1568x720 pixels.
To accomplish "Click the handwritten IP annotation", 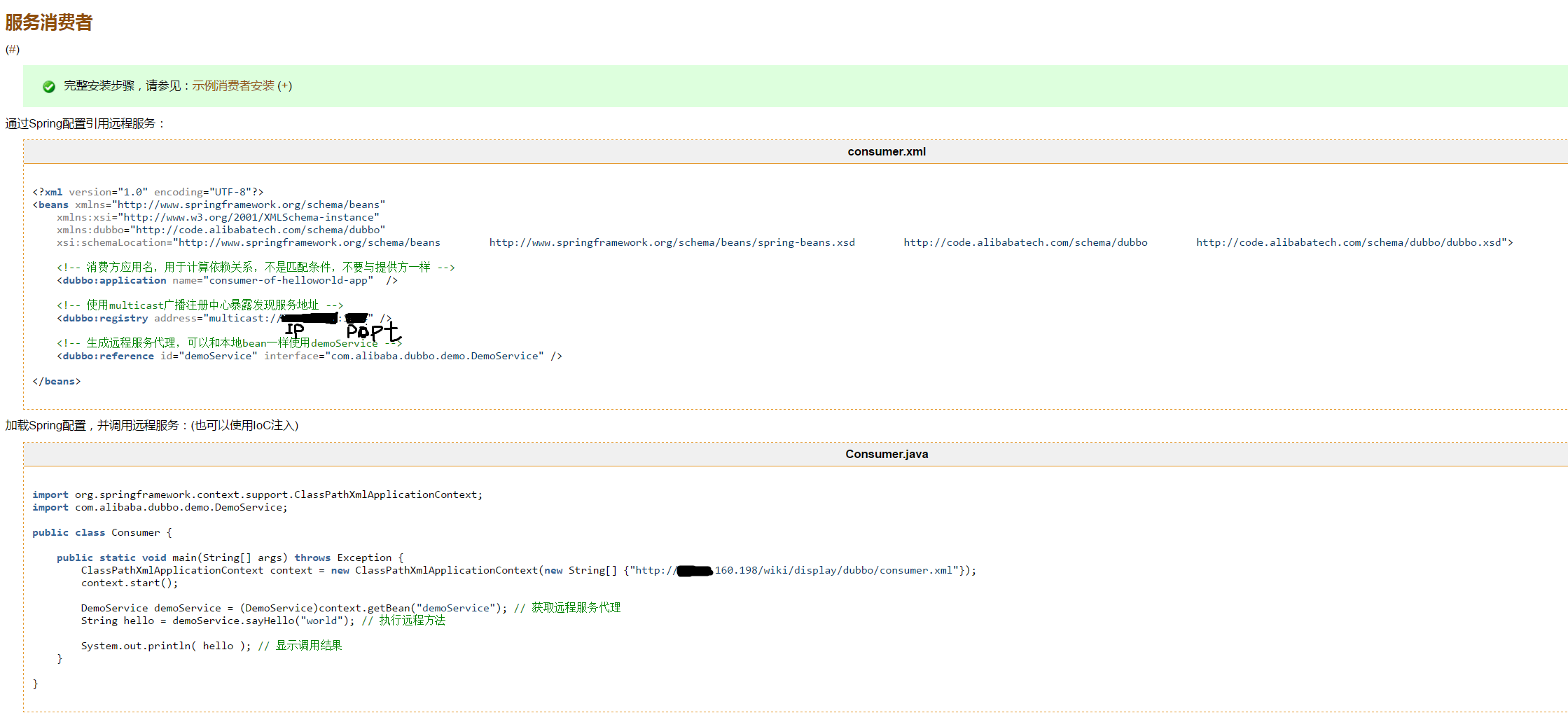I will point(295,330).
